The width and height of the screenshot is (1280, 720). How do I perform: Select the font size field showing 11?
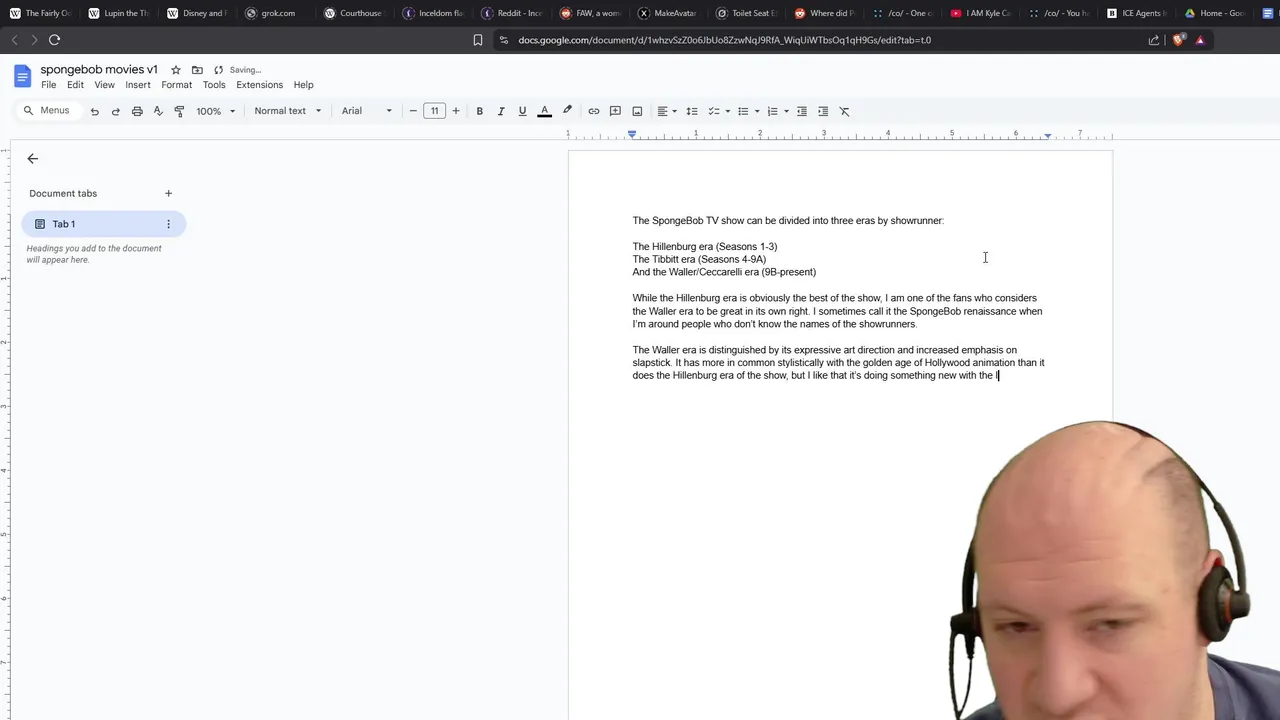click(434, 111)
